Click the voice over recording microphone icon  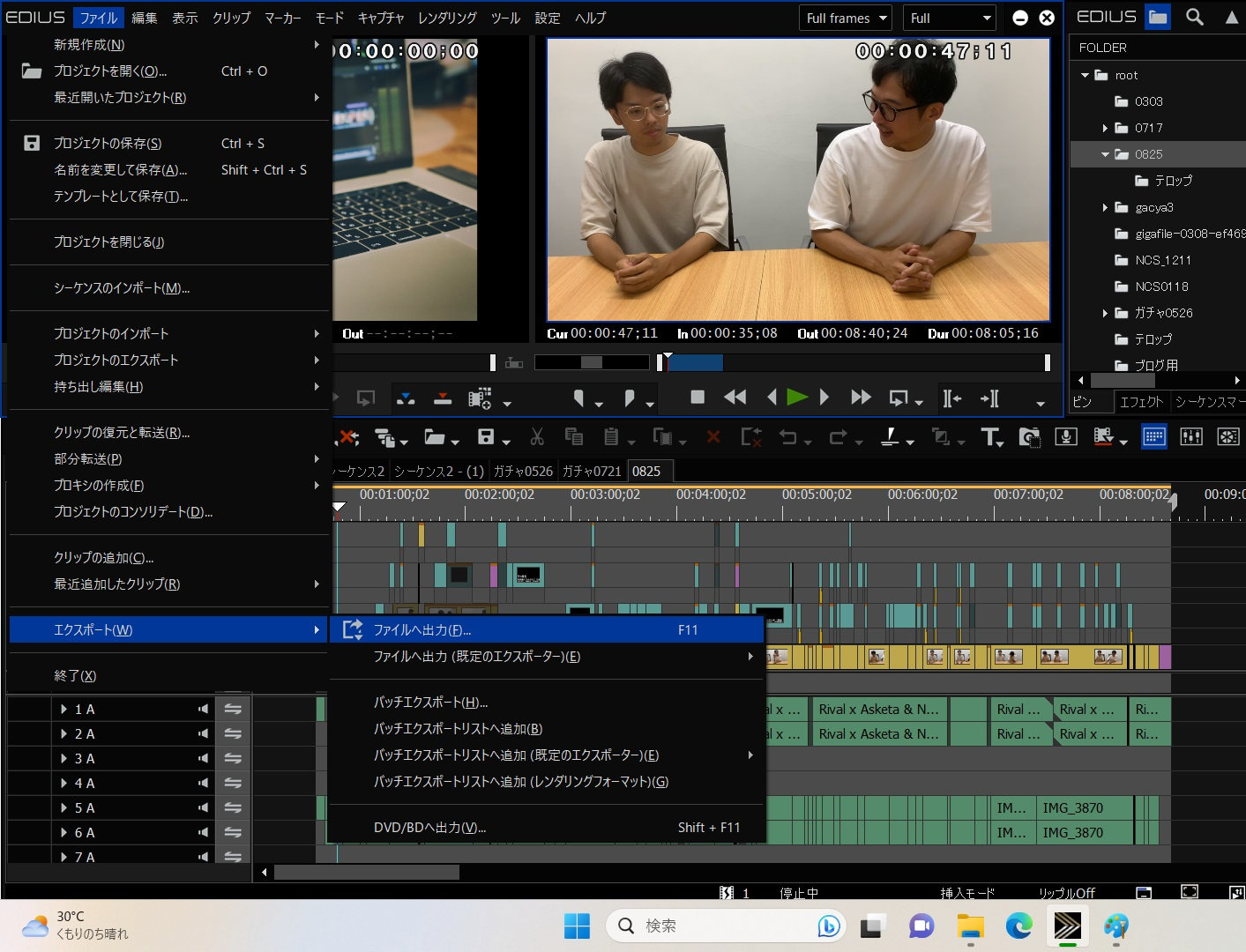point(1066,436)
